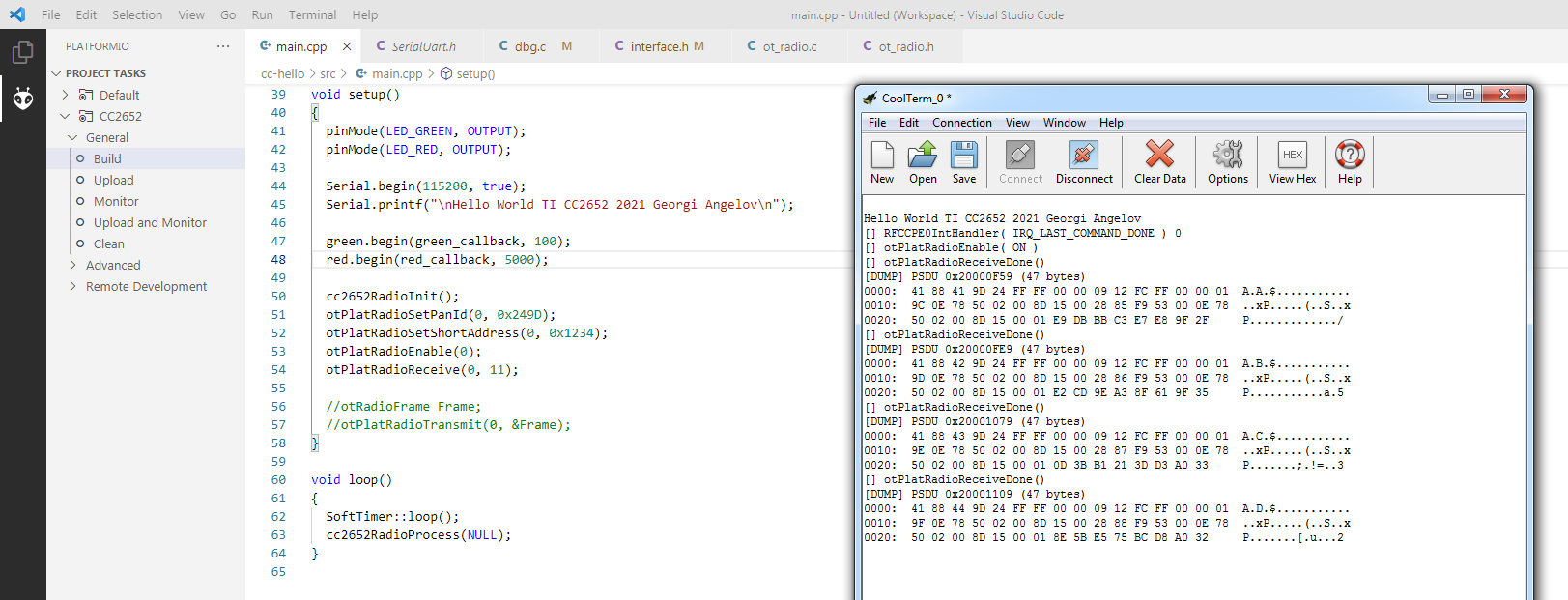Click Disconnect icon in CoolTerm toolbar

[1084, 161]
